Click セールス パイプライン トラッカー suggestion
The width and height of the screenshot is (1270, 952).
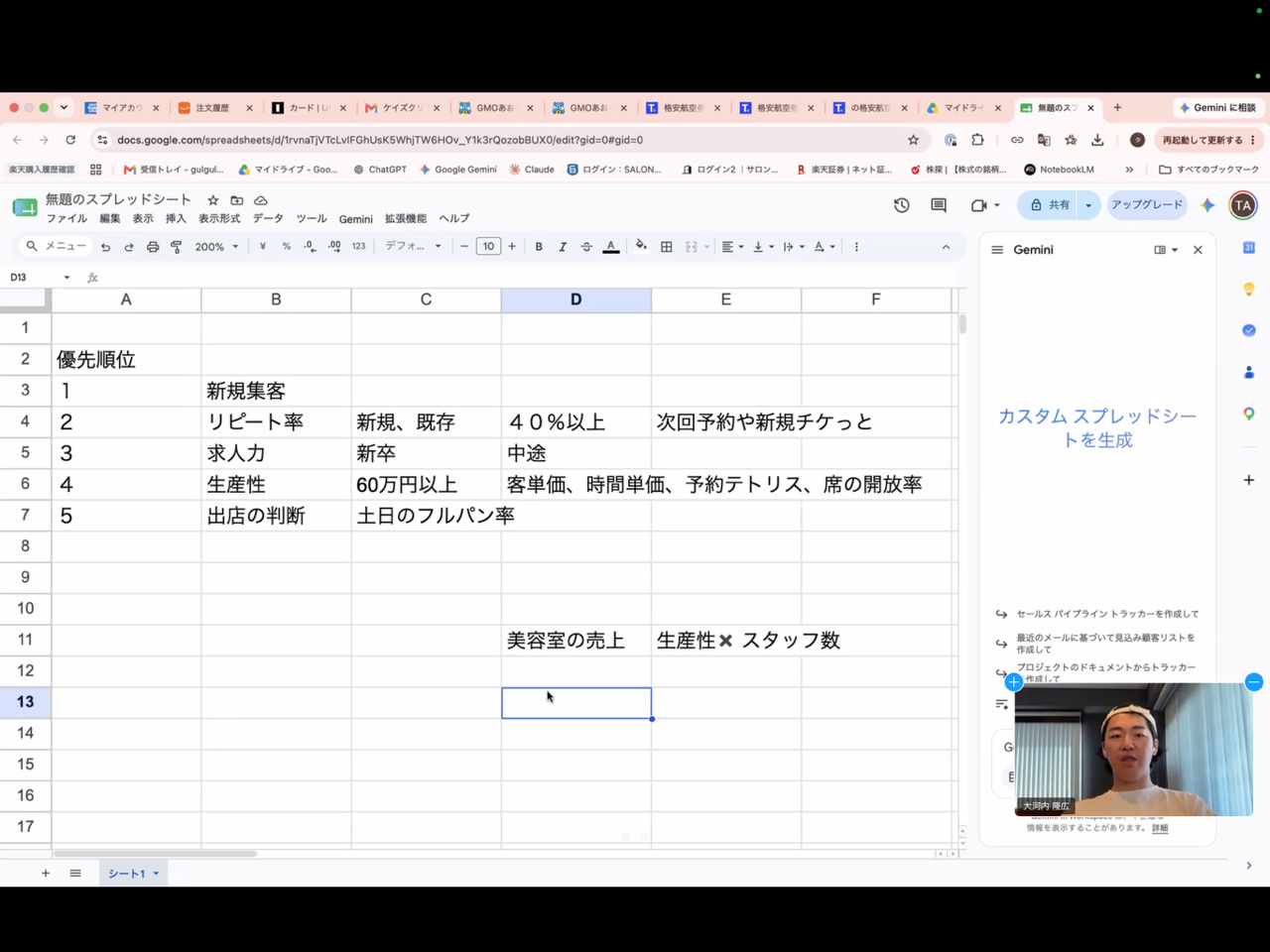pos(1107,614)
